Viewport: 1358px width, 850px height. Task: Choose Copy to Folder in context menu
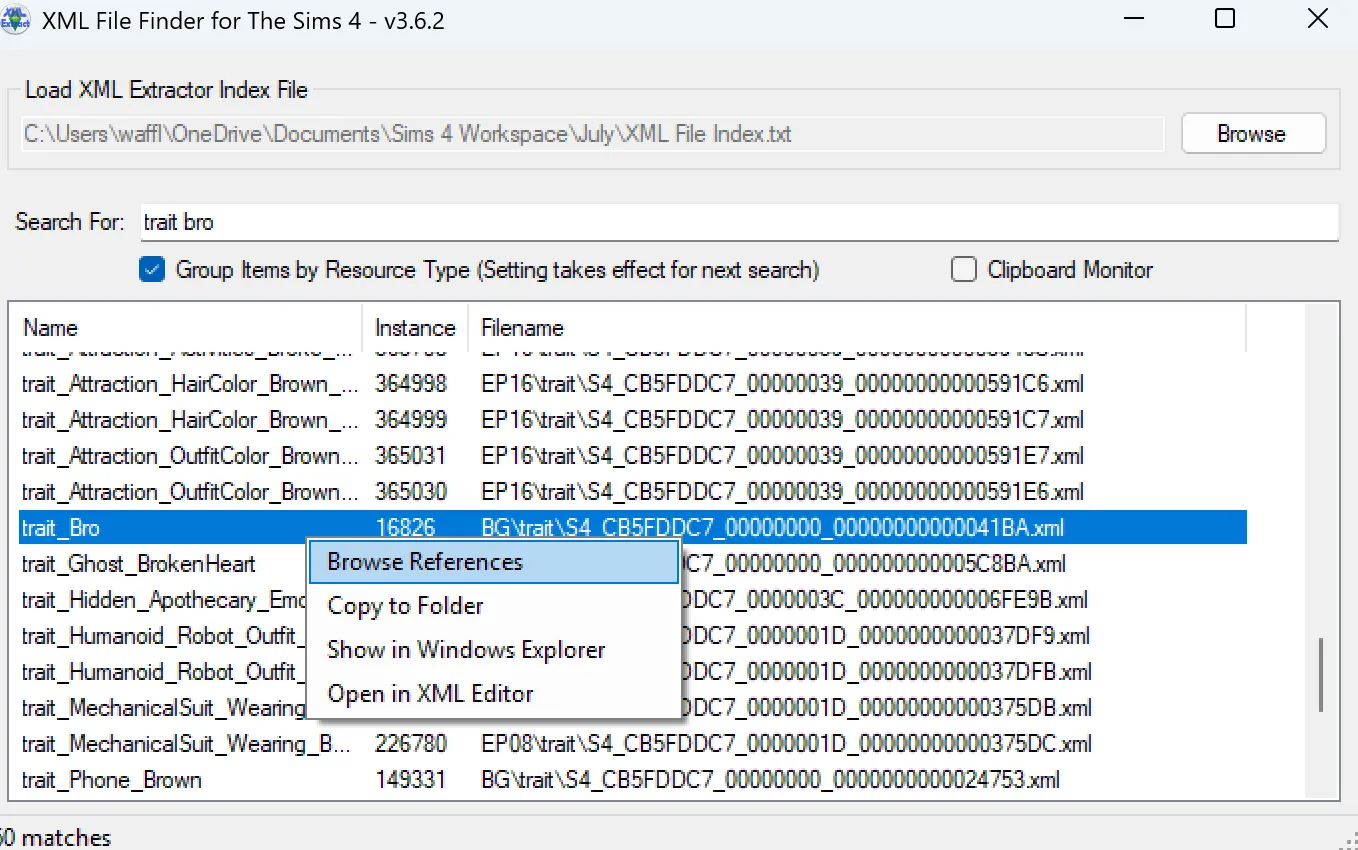pyautogui.click(x=405, y=606)
